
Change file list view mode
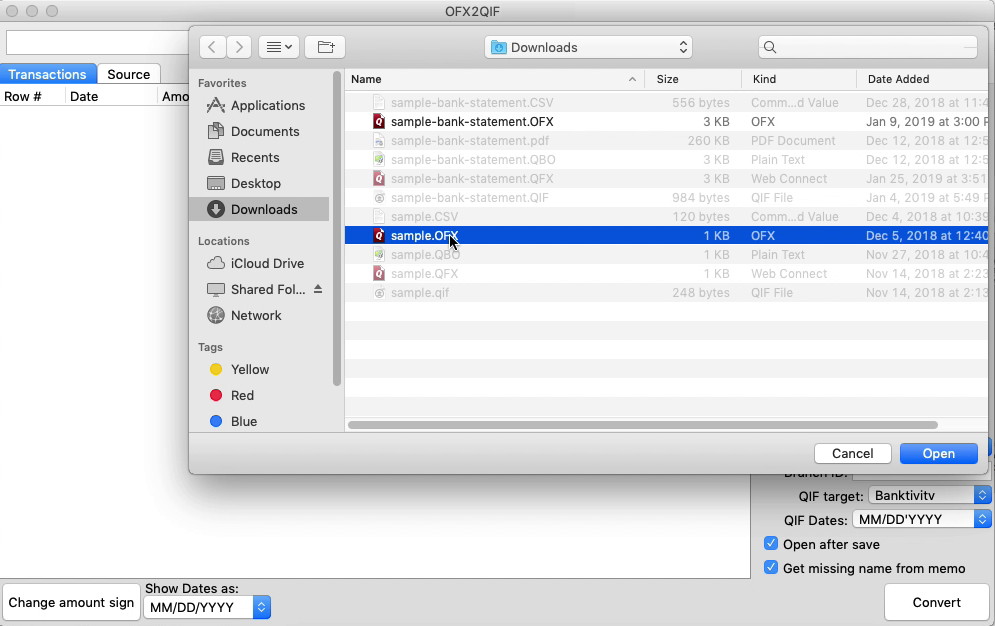point(279,47)
